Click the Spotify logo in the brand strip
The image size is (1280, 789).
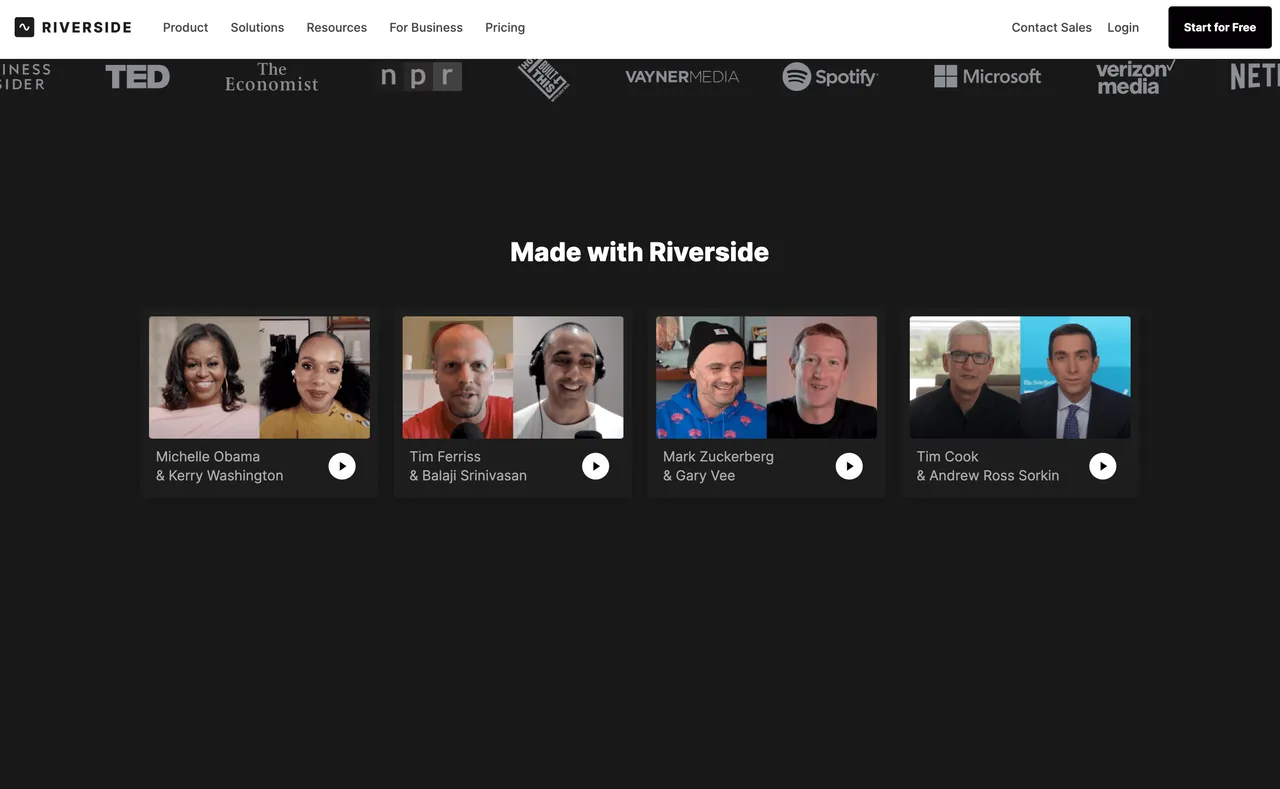[x=829, y=77]
